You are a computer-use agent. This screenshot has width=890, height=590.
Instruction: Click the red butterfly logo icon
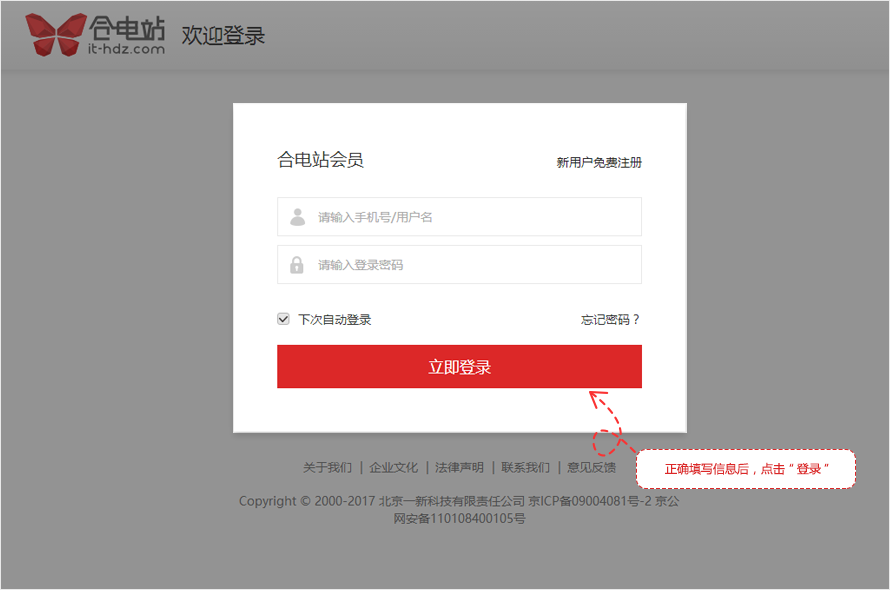pyautogui.click(x=55, y=35)
